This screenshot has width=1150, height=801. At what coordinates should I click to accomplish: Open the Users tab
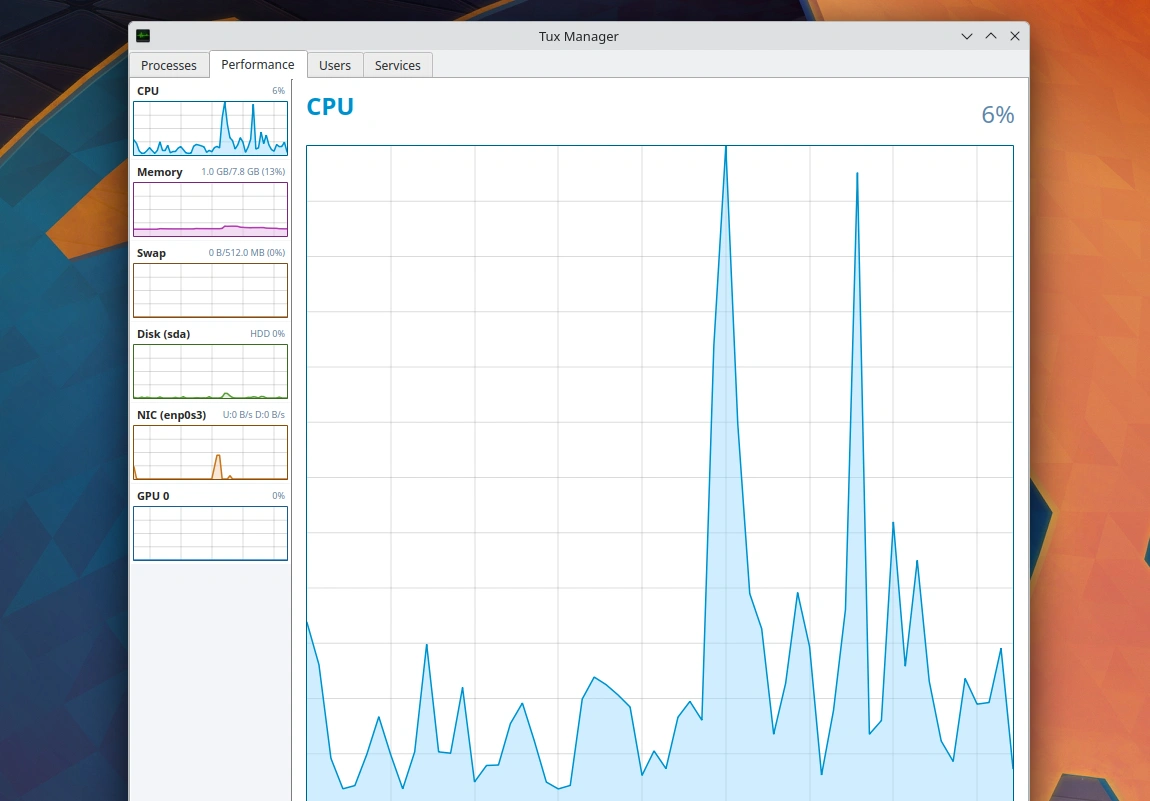tap(335, 65)
